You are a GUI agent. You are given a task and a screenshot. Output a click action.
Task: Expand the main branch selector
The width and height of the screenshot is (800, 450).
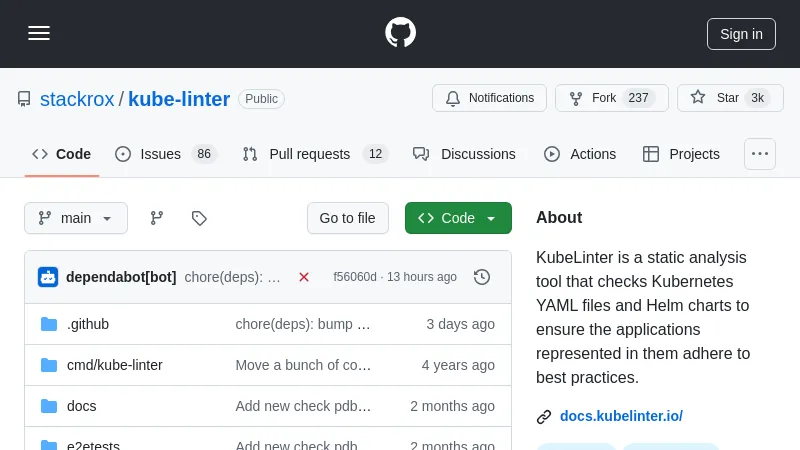(x=76, y=218)
